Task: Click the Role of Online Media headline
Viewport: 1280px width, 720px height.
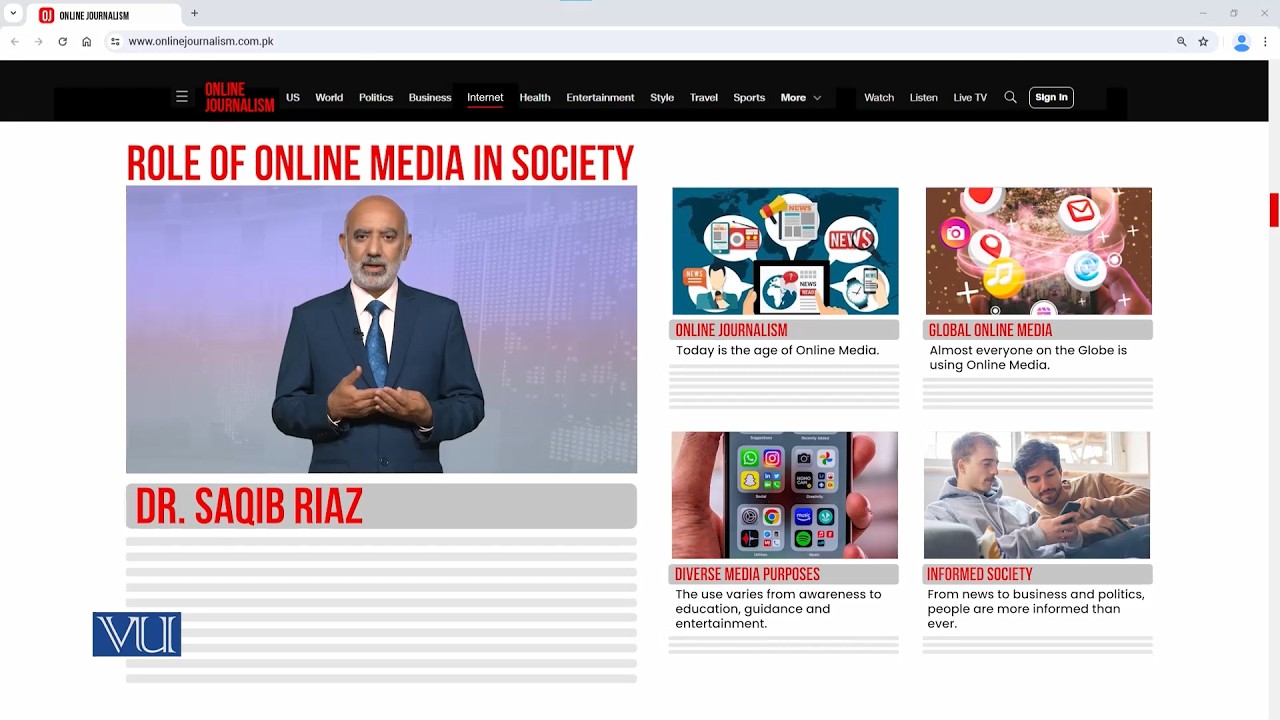Action: (x=380, y=164)
